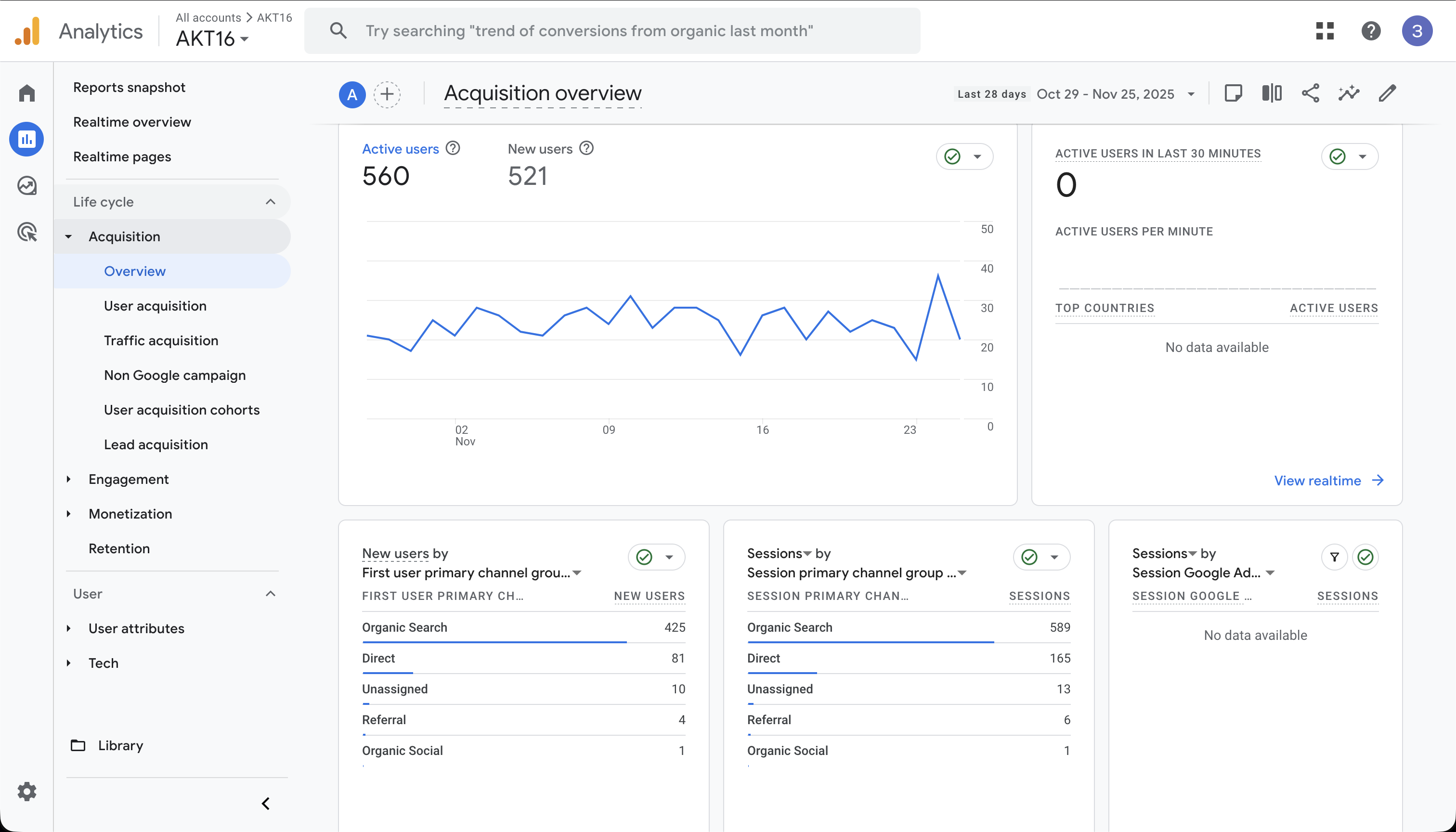The height and width of the screenshot is (832, 1456).
Task: Open the filter icon on Session Google Ads card
Action: pos(1334,557)
